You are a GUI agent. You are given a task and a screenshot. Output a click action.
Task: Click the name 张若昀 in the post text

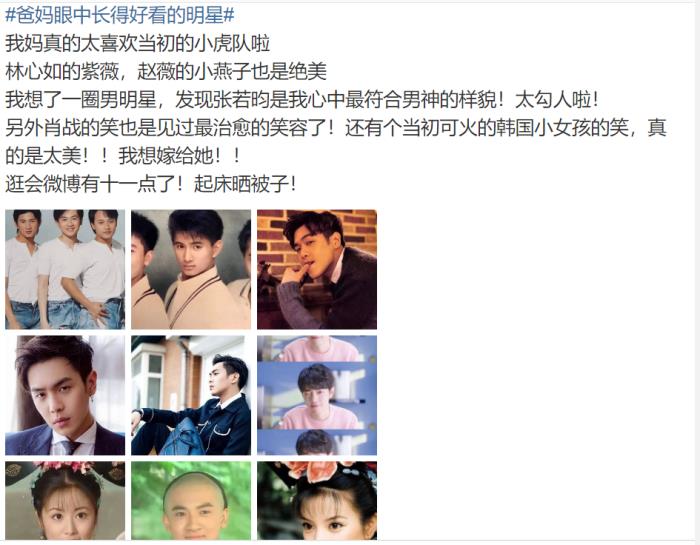(241, 100)
